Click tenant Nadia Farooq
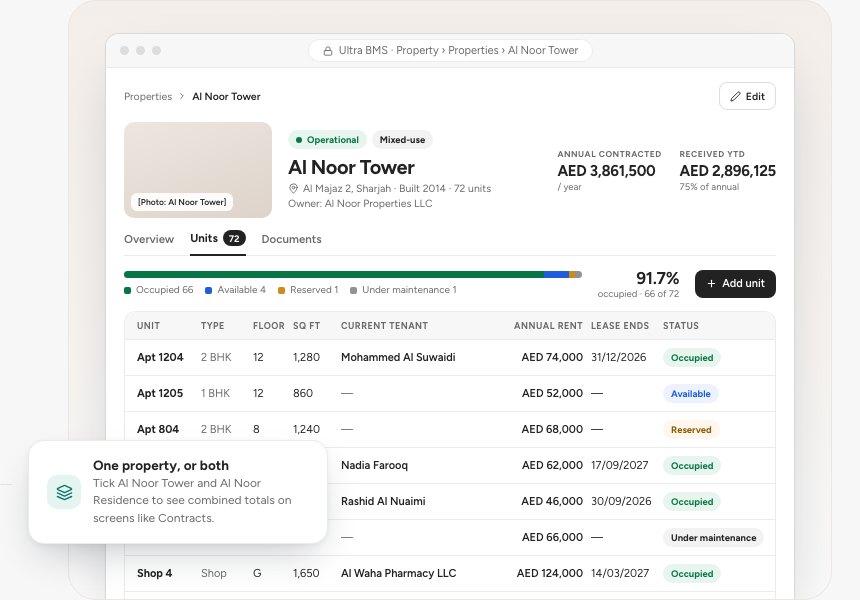 pyautogui.click(x=375, y=466)
